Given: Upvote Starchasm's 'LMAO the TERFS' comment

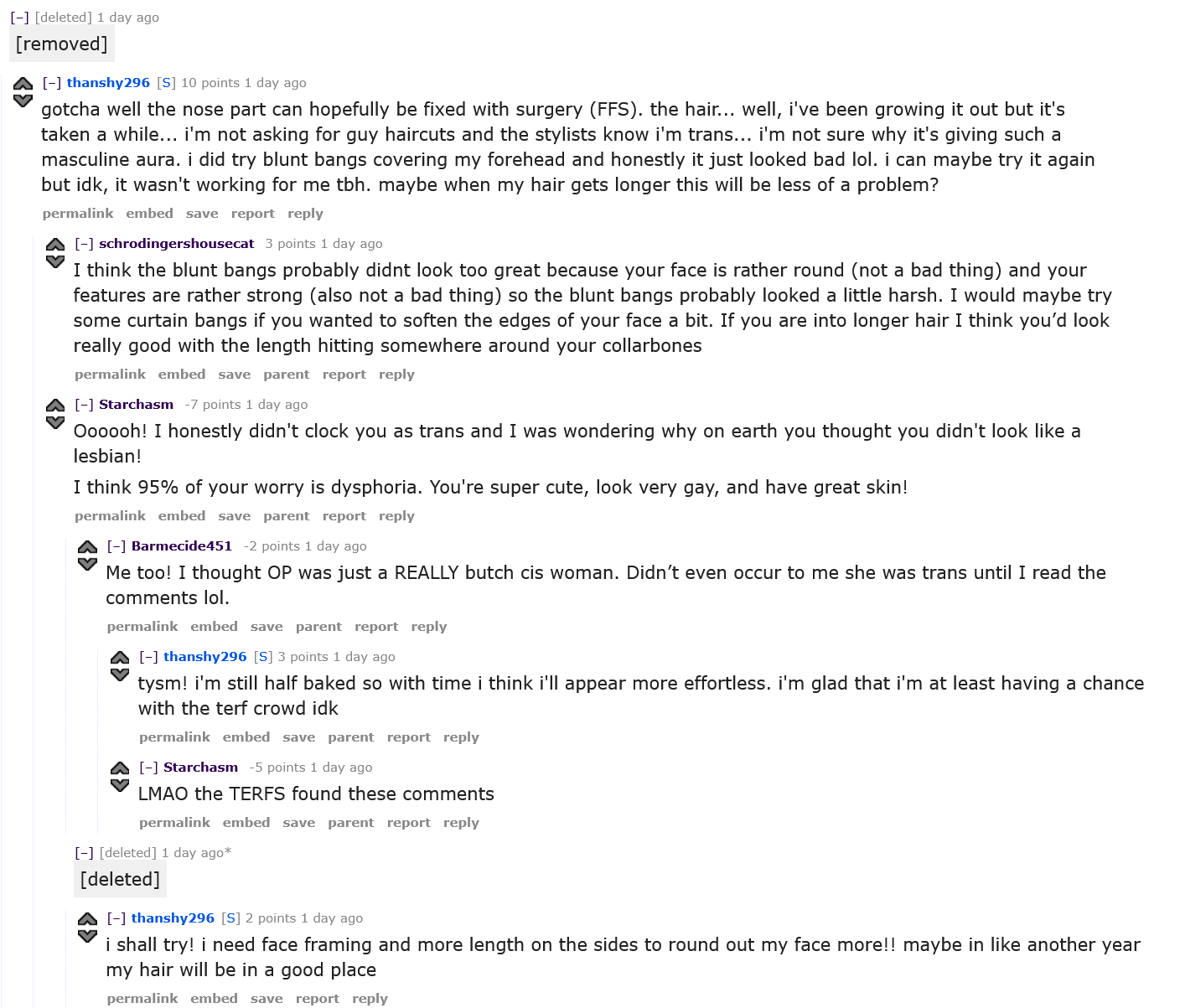Looking at the screenshot, I should tap(120, 768).
